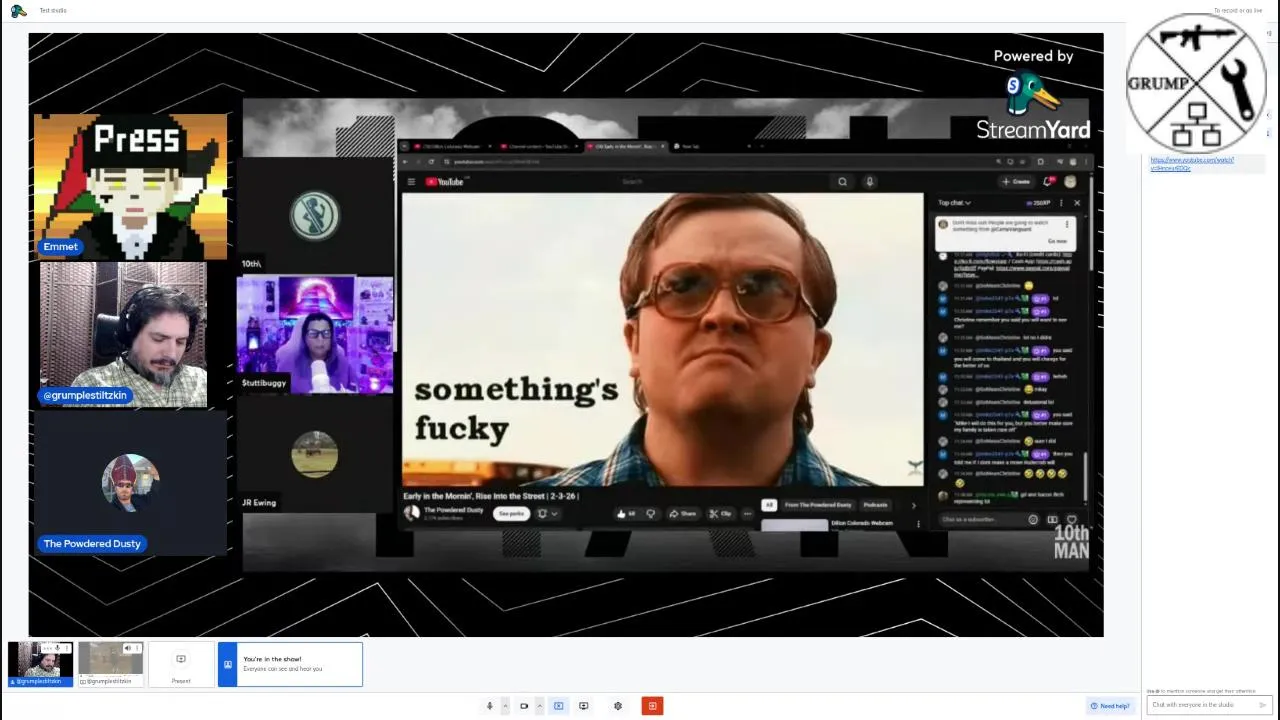1280x720 pixels.
Task: Click the YouTube Create button
Action: click(x=1016, y=182)
